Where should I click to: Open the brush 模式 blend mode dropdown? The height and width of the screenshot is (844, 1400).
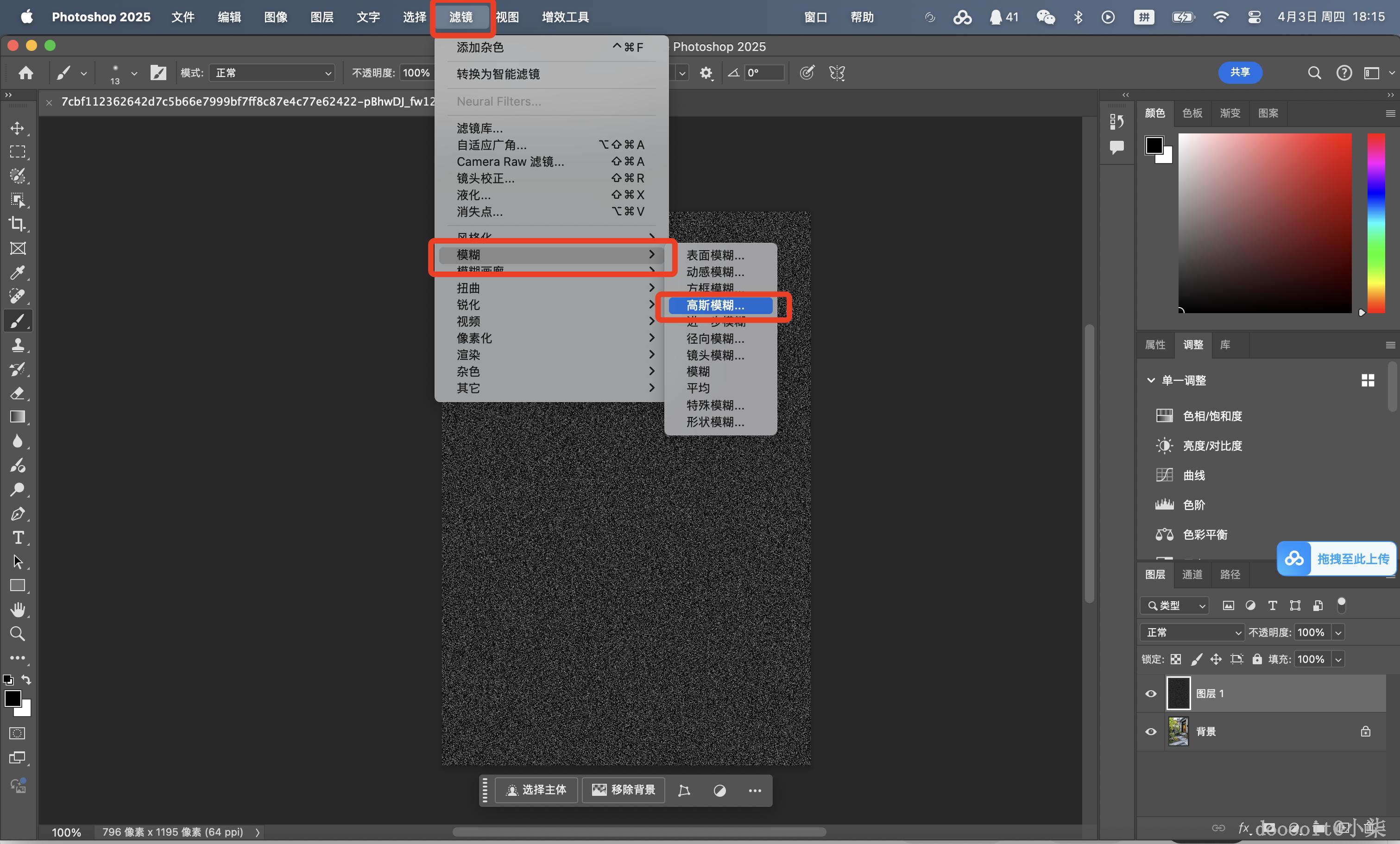coord(271,73)
